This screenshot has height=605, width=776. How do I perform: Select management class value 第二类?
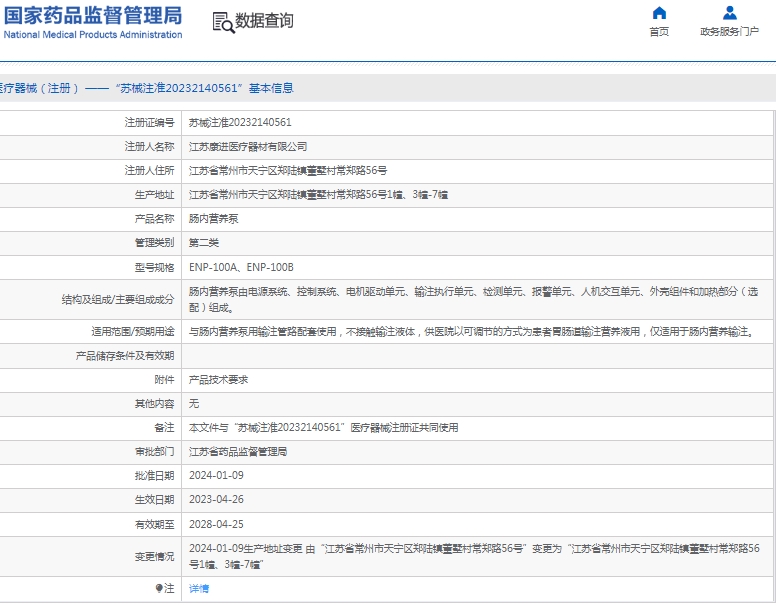204,243
